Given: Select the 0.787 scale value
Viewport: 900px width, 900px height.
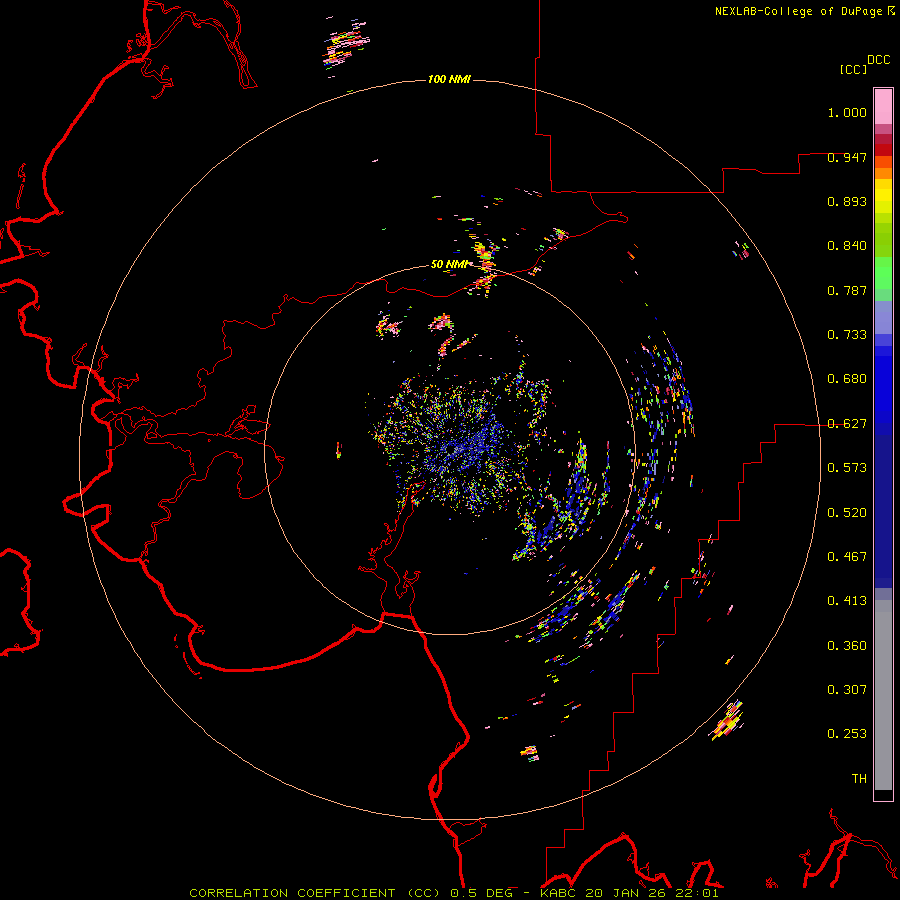Looking at the screenshot, I should coord(847,290).
